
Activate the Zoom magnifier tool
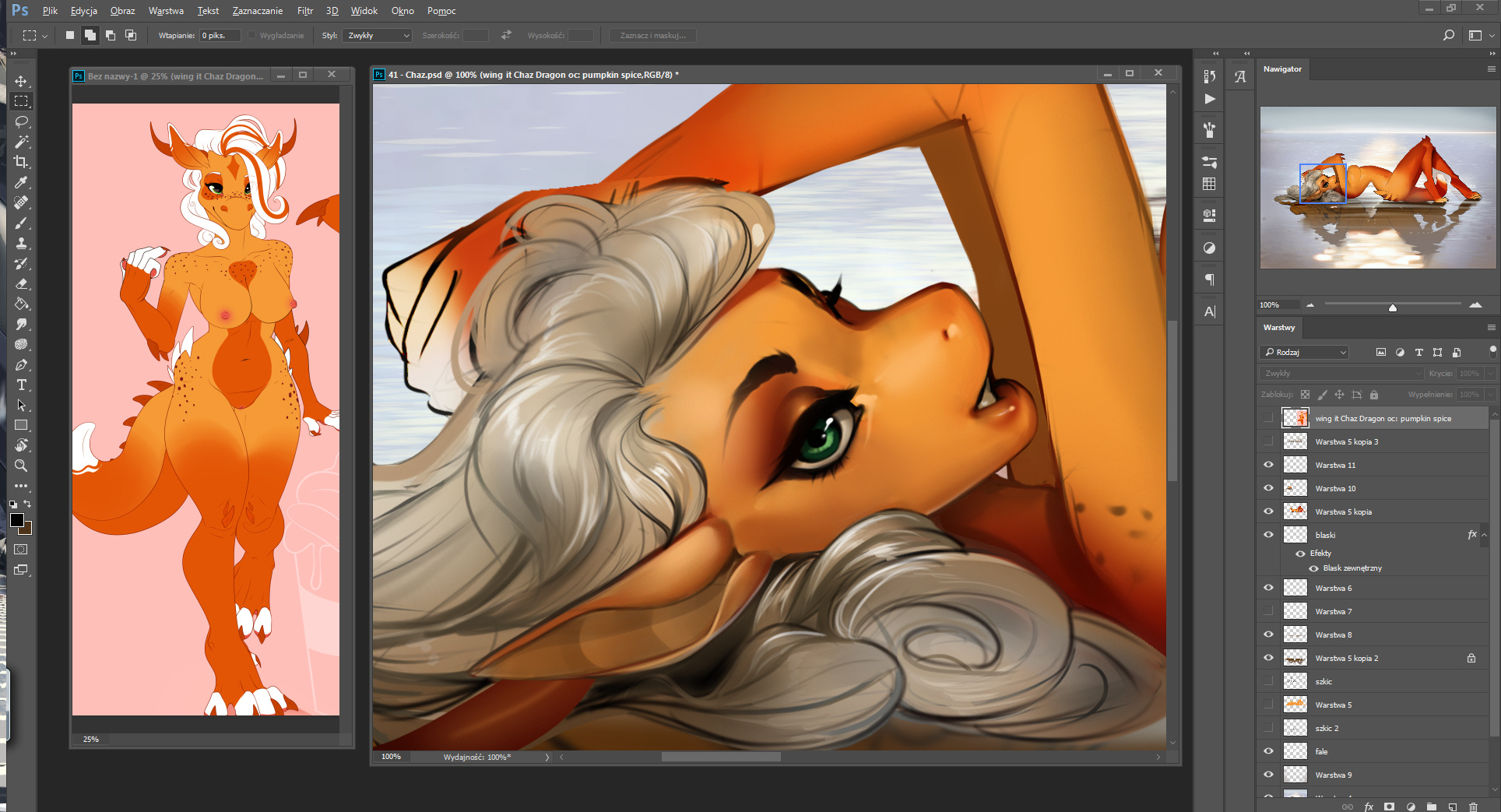pos(21,466)
